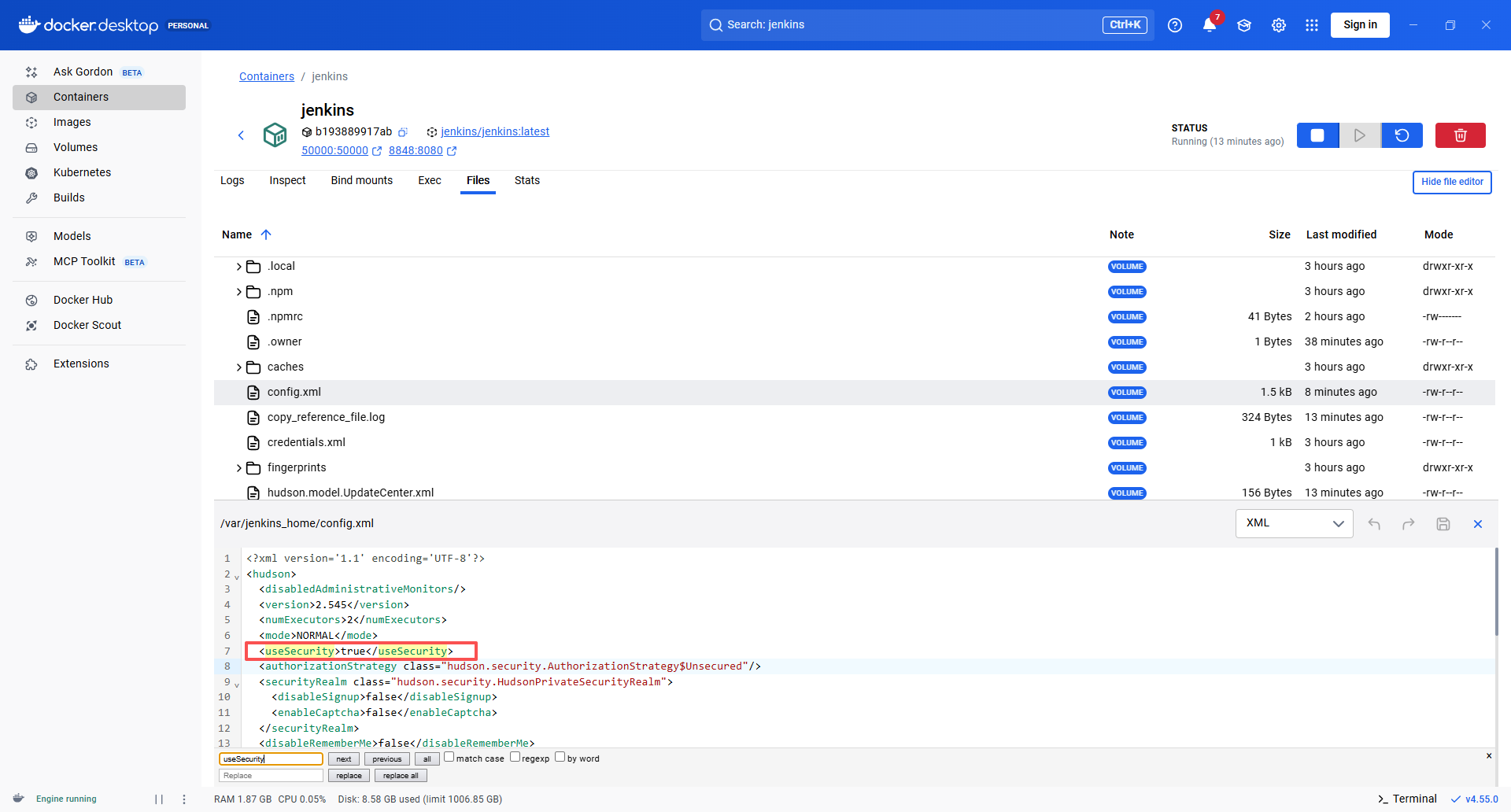Expand the caches folder

(238, 366)
